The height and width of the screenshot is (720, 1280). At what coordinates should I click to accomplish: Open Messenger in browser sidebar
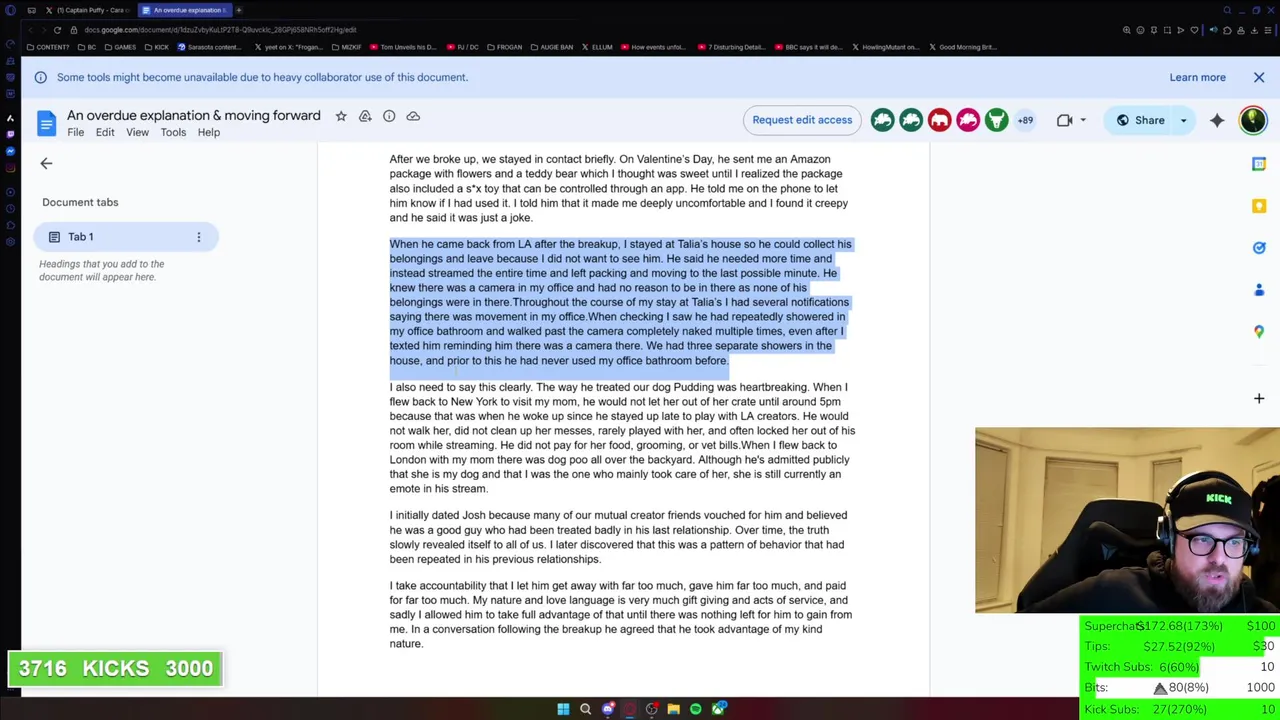(10, 151)
